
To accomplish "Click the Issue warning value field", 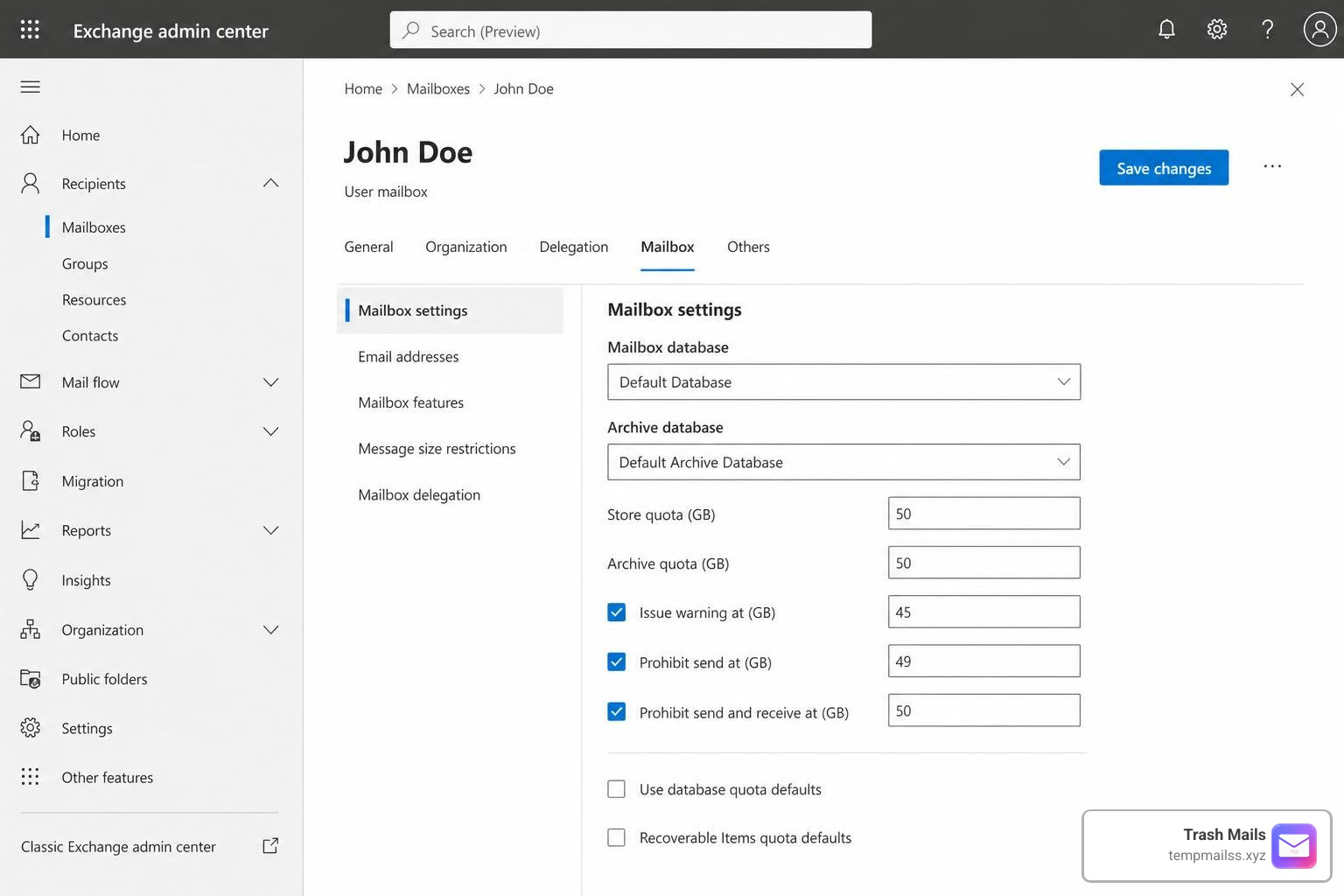I will click(x=984, y=612).
